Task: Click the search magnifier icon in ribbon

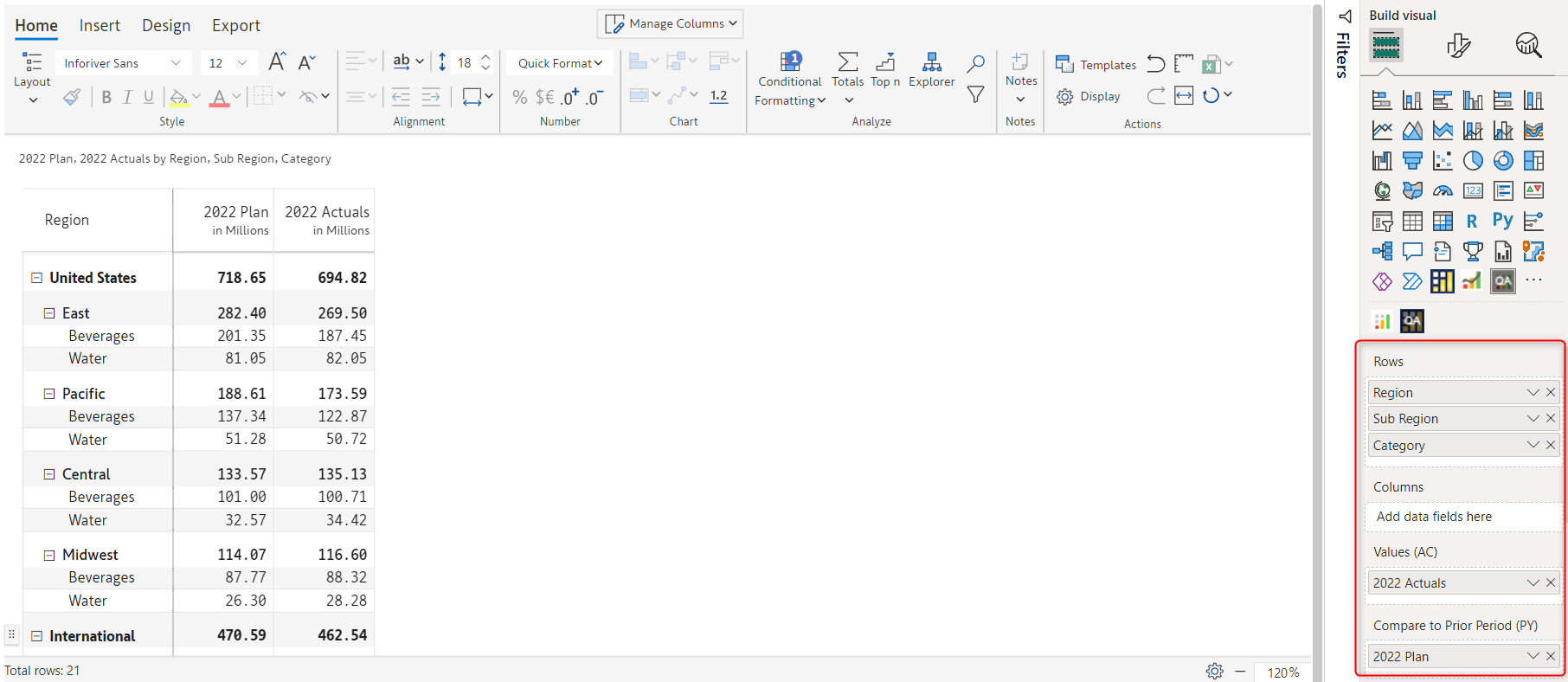Action: point(975,63)
